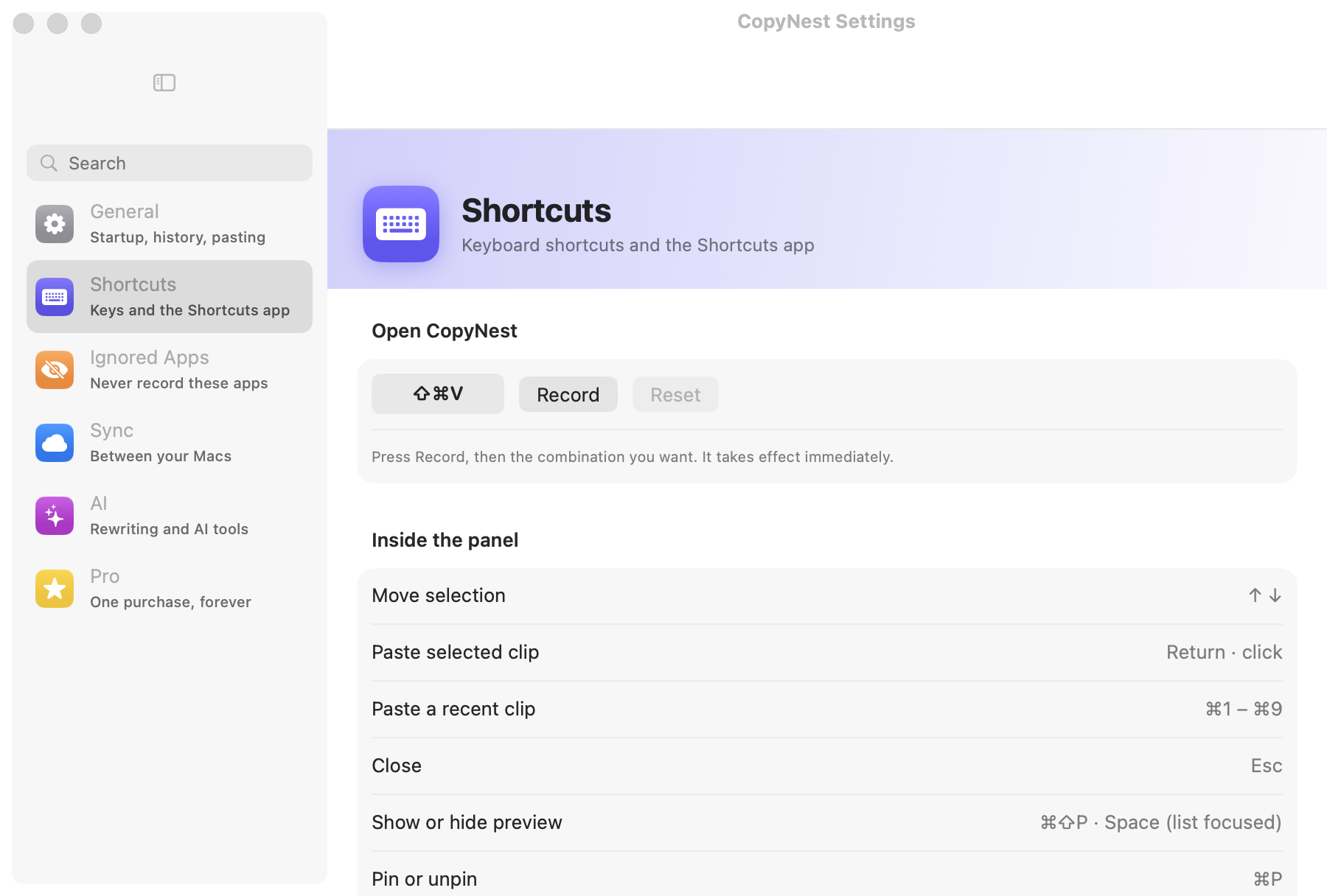Click Show or hide preview label
Screen dimensions: 1327x896
[467, 822]
